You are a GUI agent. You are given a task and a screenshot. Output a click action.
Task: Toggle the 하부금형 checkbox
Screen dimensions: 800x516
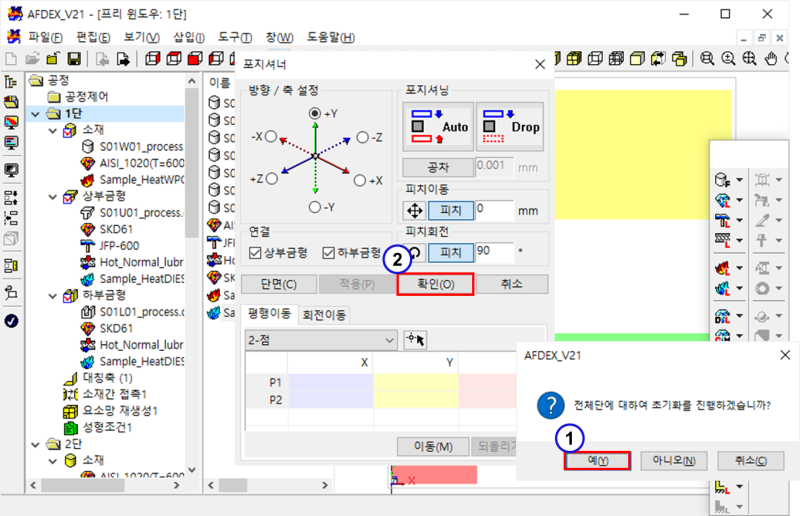pos(329,252)
